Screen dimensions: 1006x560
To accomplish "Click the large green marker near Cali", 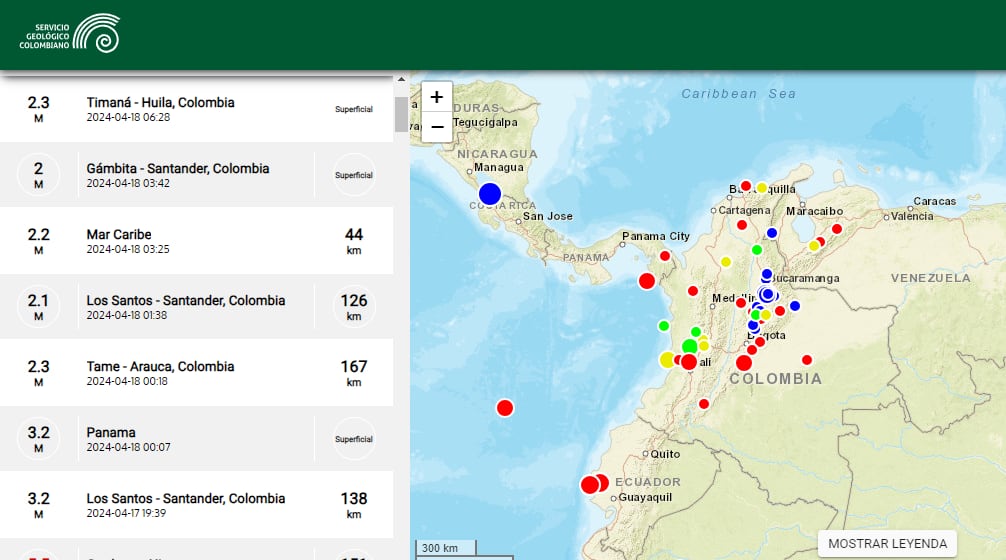I will coord(690,347).
